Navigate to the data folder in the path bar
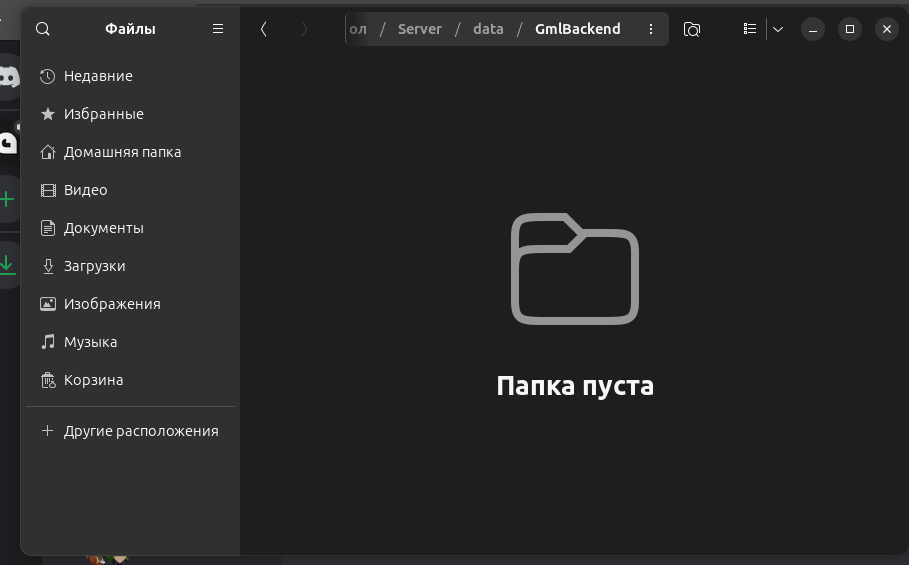The image size is (909, 565). click(x=488, y=29)
